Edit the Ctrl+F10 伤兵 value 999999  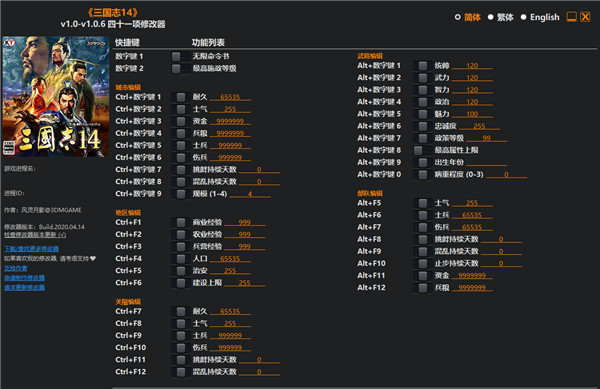230,348
